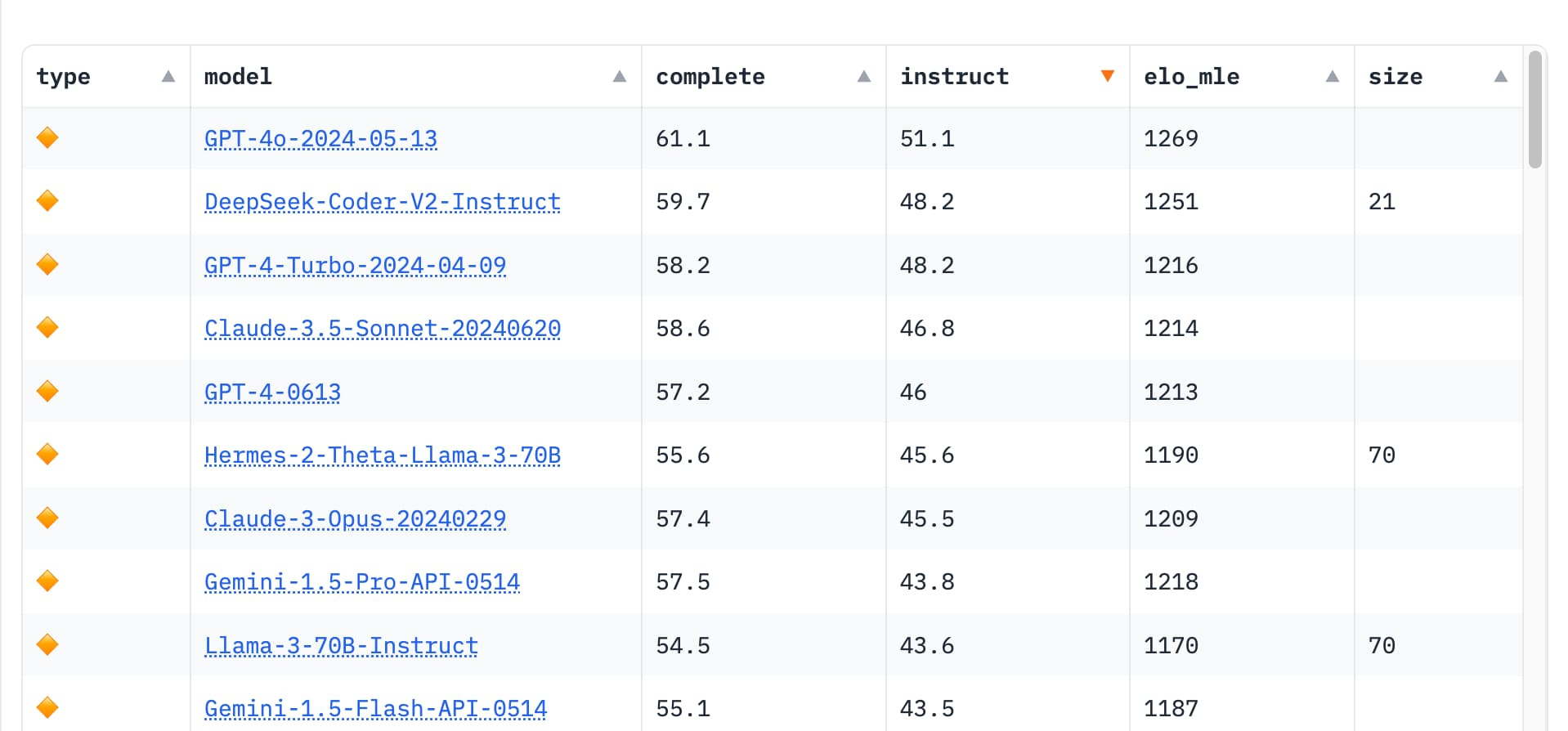Select the instruct score 51.1

927,138
